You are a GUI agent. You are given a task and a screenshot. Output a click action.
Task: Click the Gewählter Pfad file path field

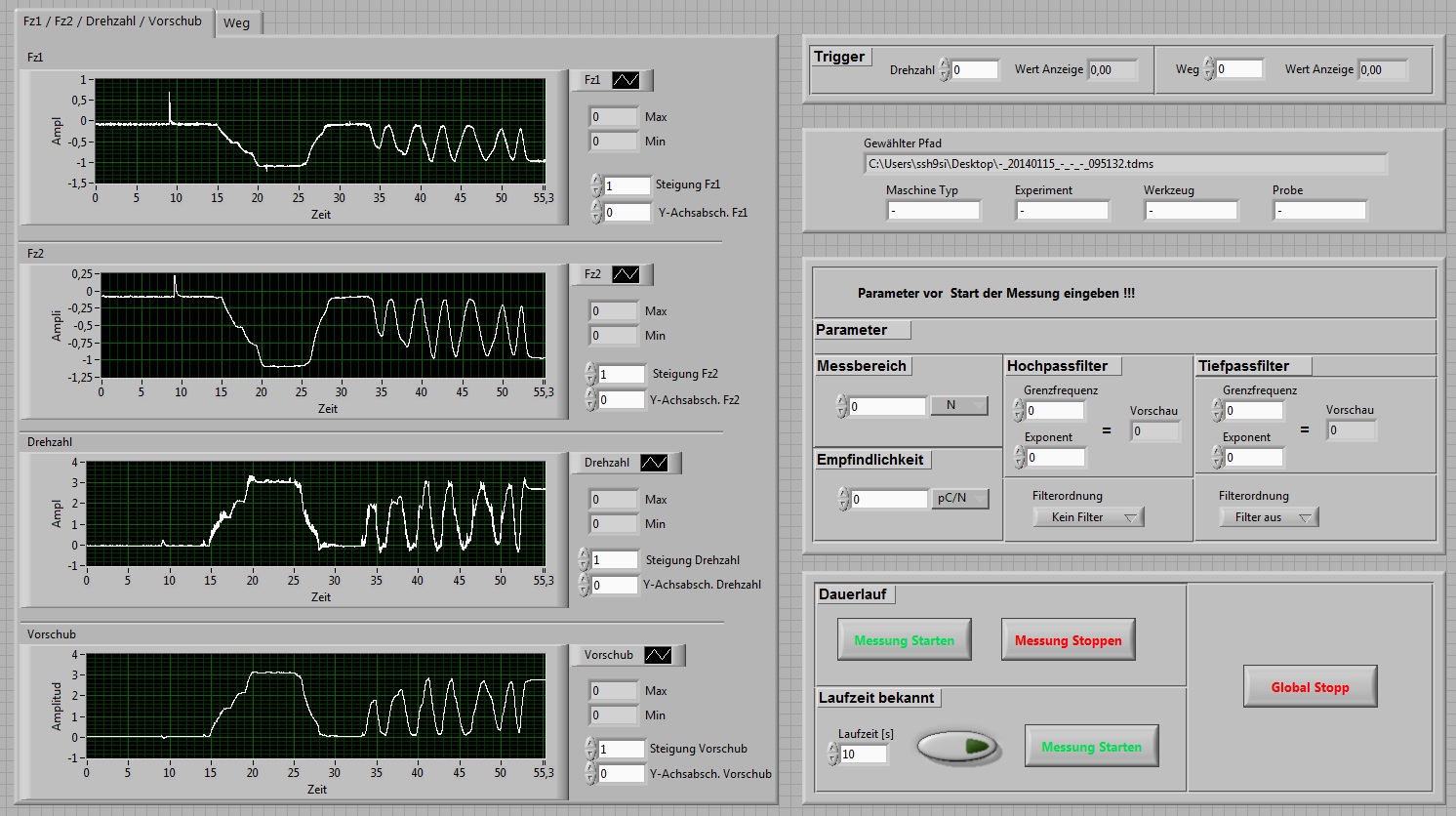(1124, 164)
